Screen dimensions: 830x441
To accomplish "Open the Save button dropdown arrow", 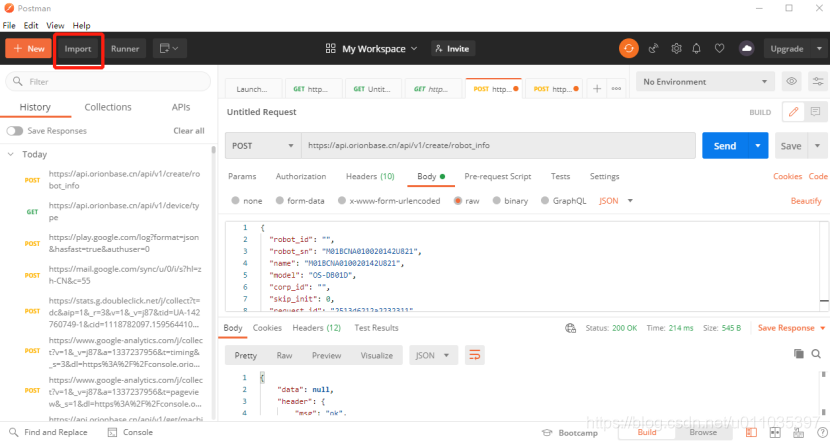I will [x=817, y=146].
